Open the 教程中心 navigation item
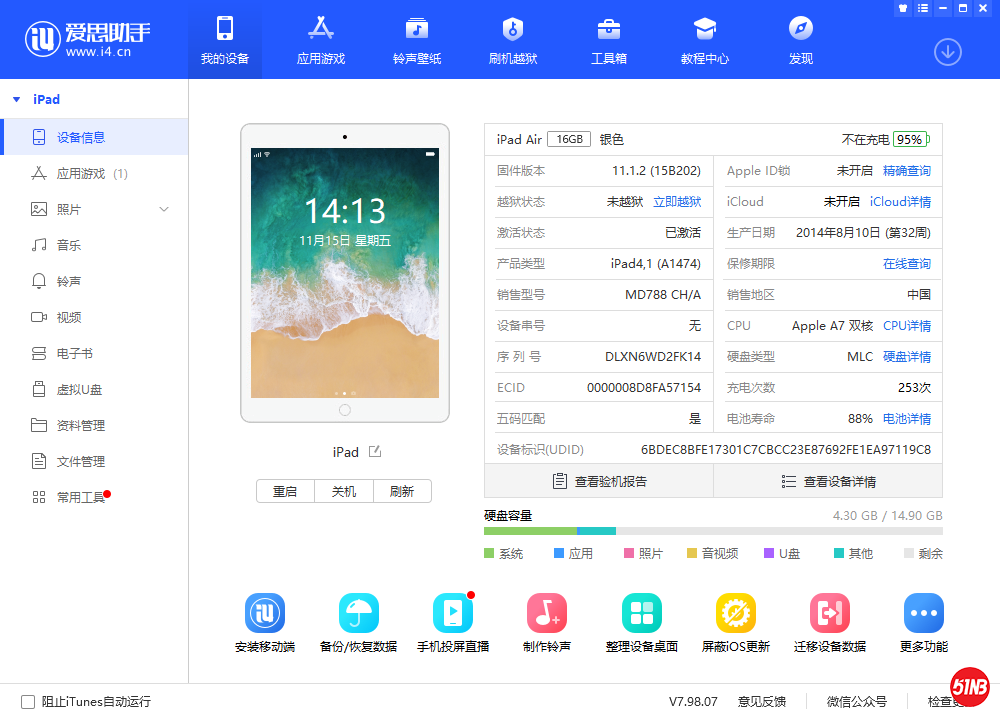1000x717 pixels. pyautogui.click(x=704, y=39)
